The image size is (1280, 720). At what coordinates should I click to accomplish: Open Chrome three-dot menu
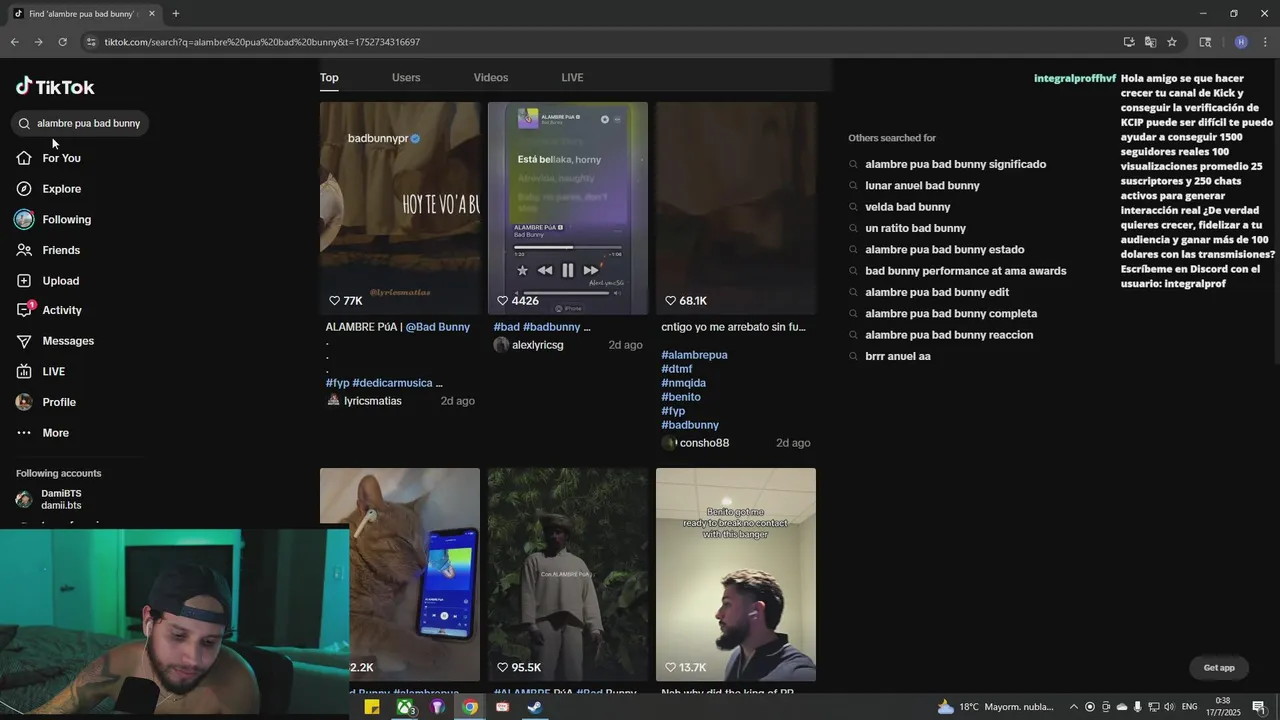pos(1266,42)
